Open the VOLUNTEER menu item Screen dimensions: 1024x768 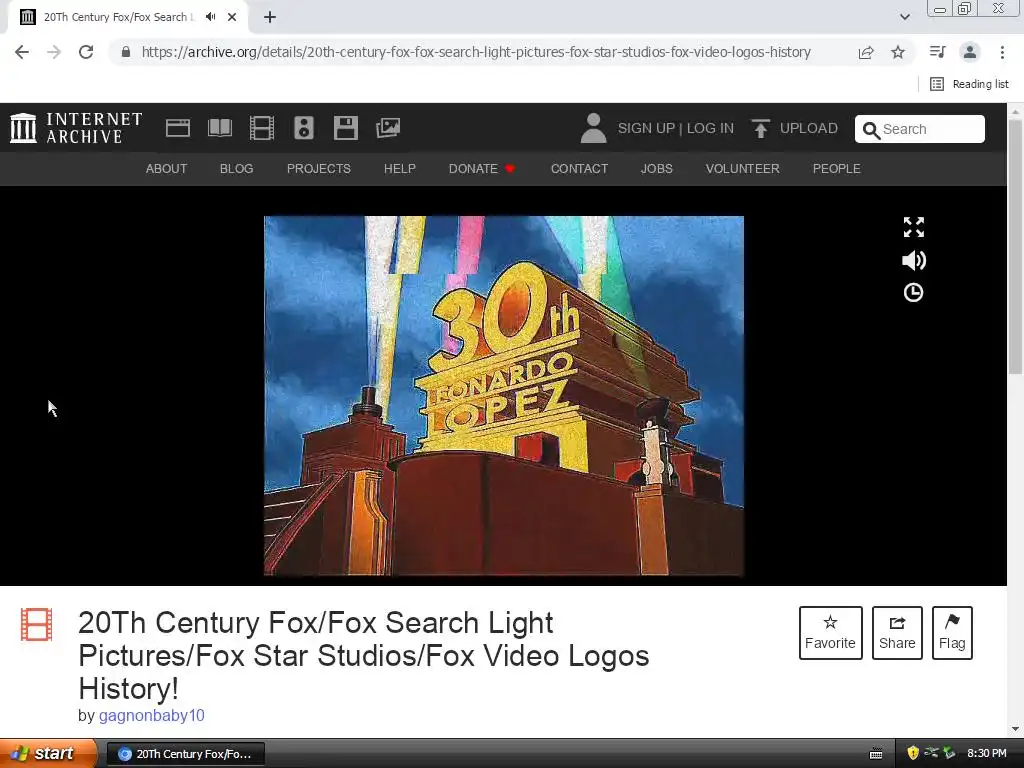[x=743, y=169]
